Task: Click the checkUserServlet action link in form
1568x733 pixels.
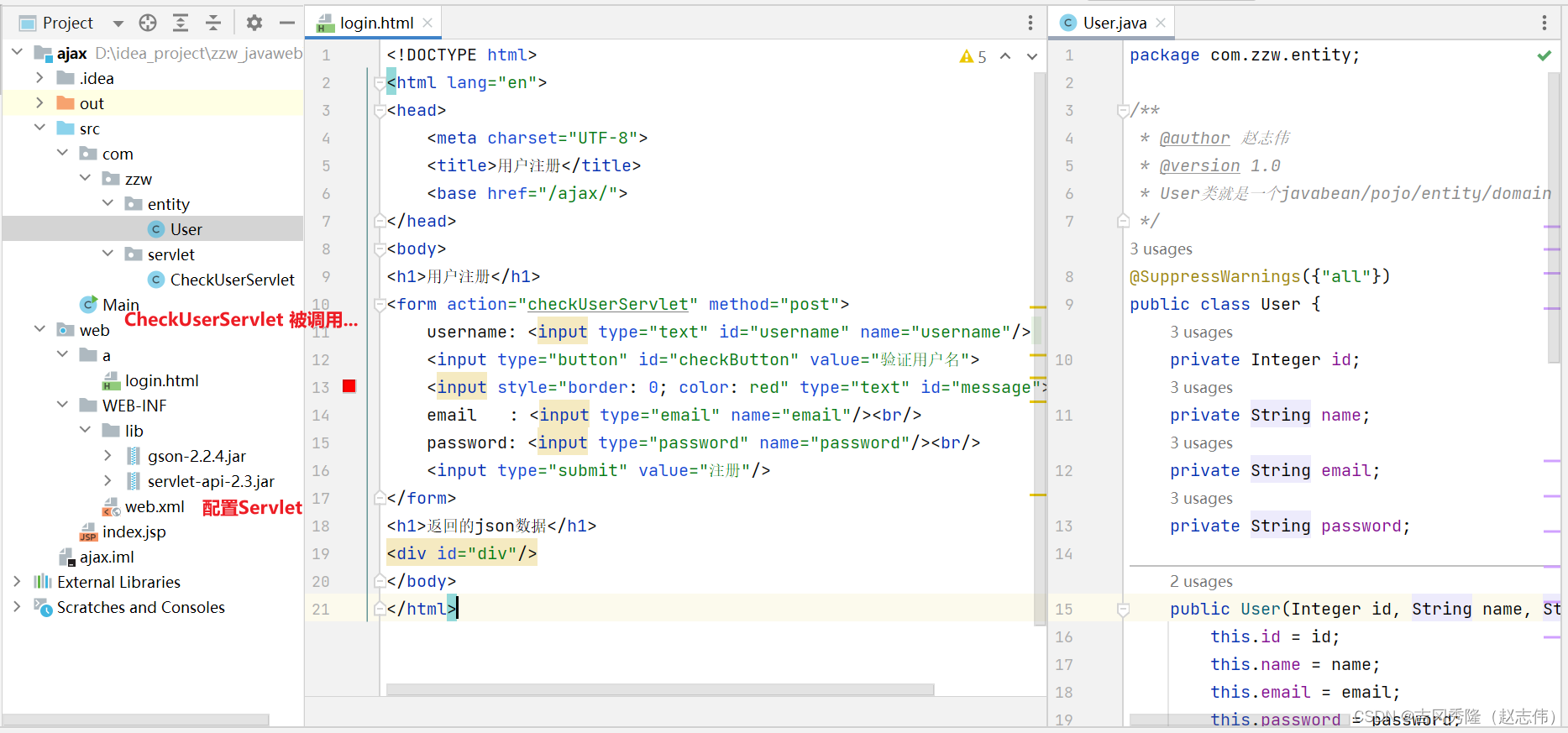Action: [x=608, y=304]
